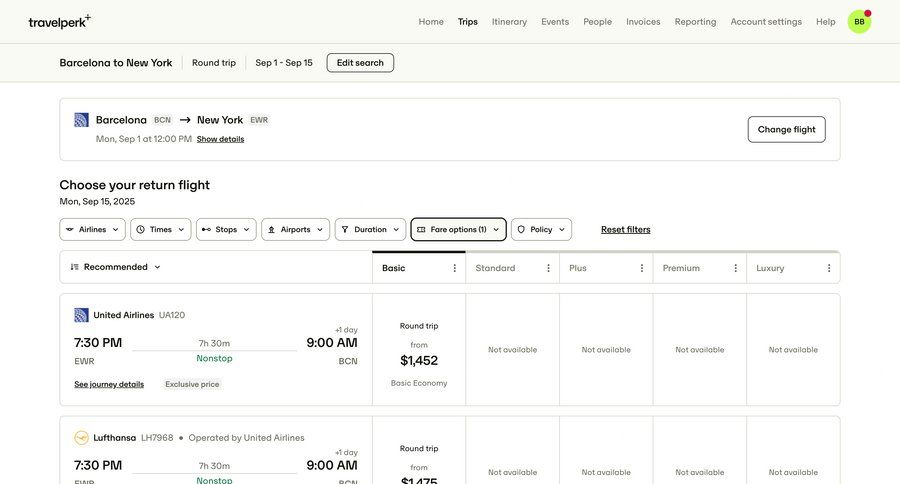Open Luxury column three-dot options

829,268
